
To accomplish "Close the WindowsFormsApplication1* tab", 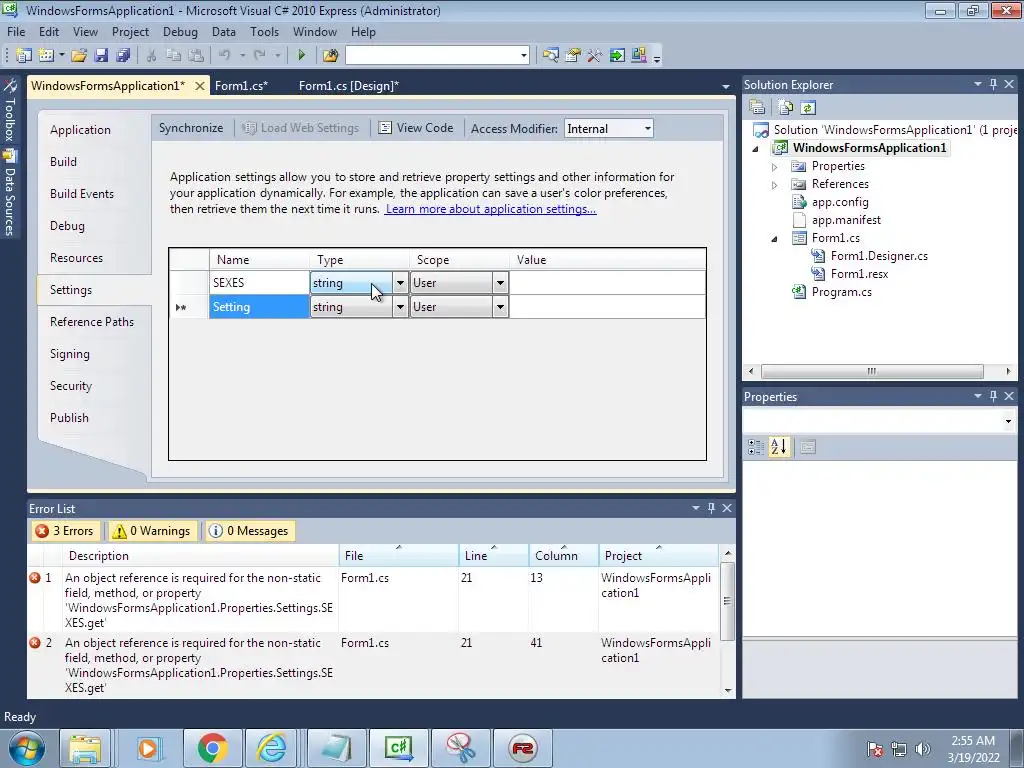I will [x=200, y=86].
